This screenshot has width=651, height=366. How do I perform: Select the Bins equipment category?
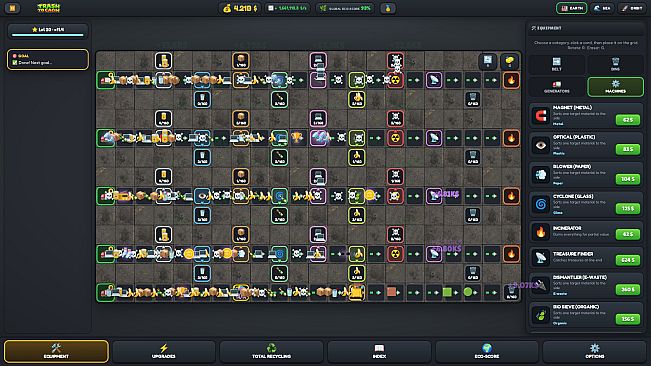[615, 64]
